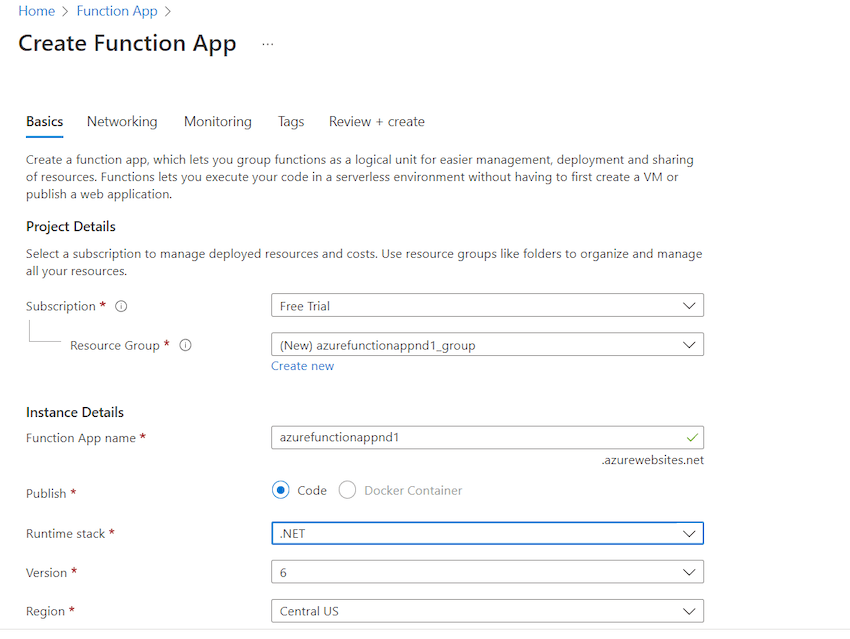Click breadcrumb chevron after Function App
The width and height of the screenshot is (850, 639).
pyautogui.click(x=168, y=11)
